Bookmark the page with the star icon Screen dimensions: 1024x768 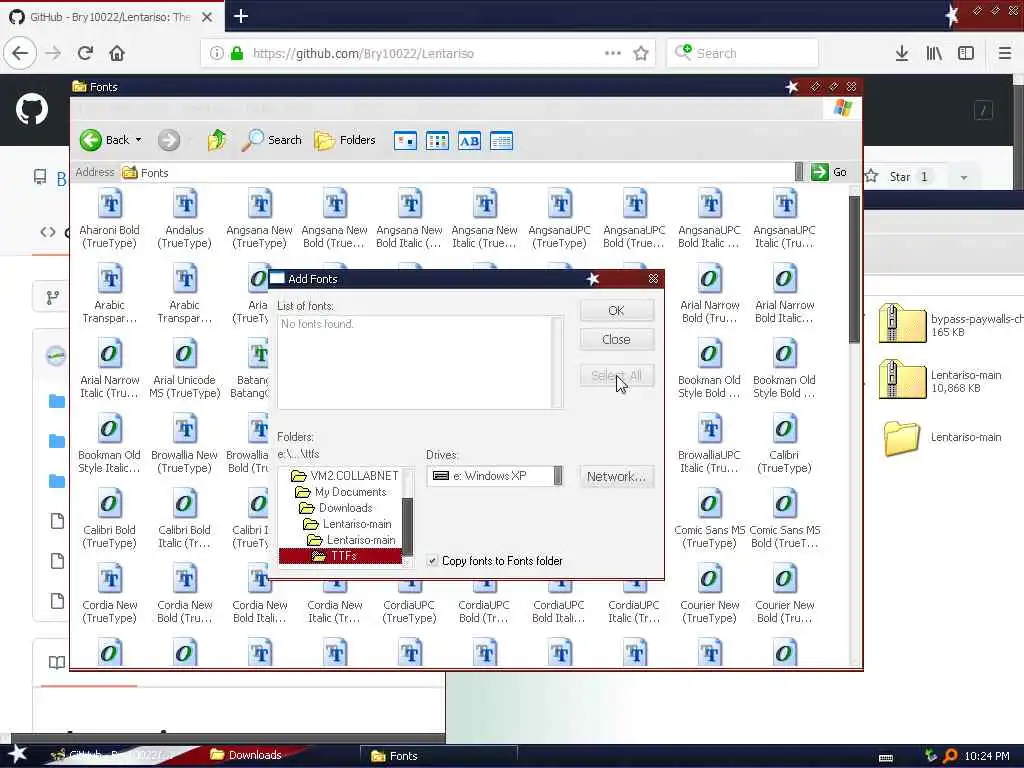[x=641, y=54]
